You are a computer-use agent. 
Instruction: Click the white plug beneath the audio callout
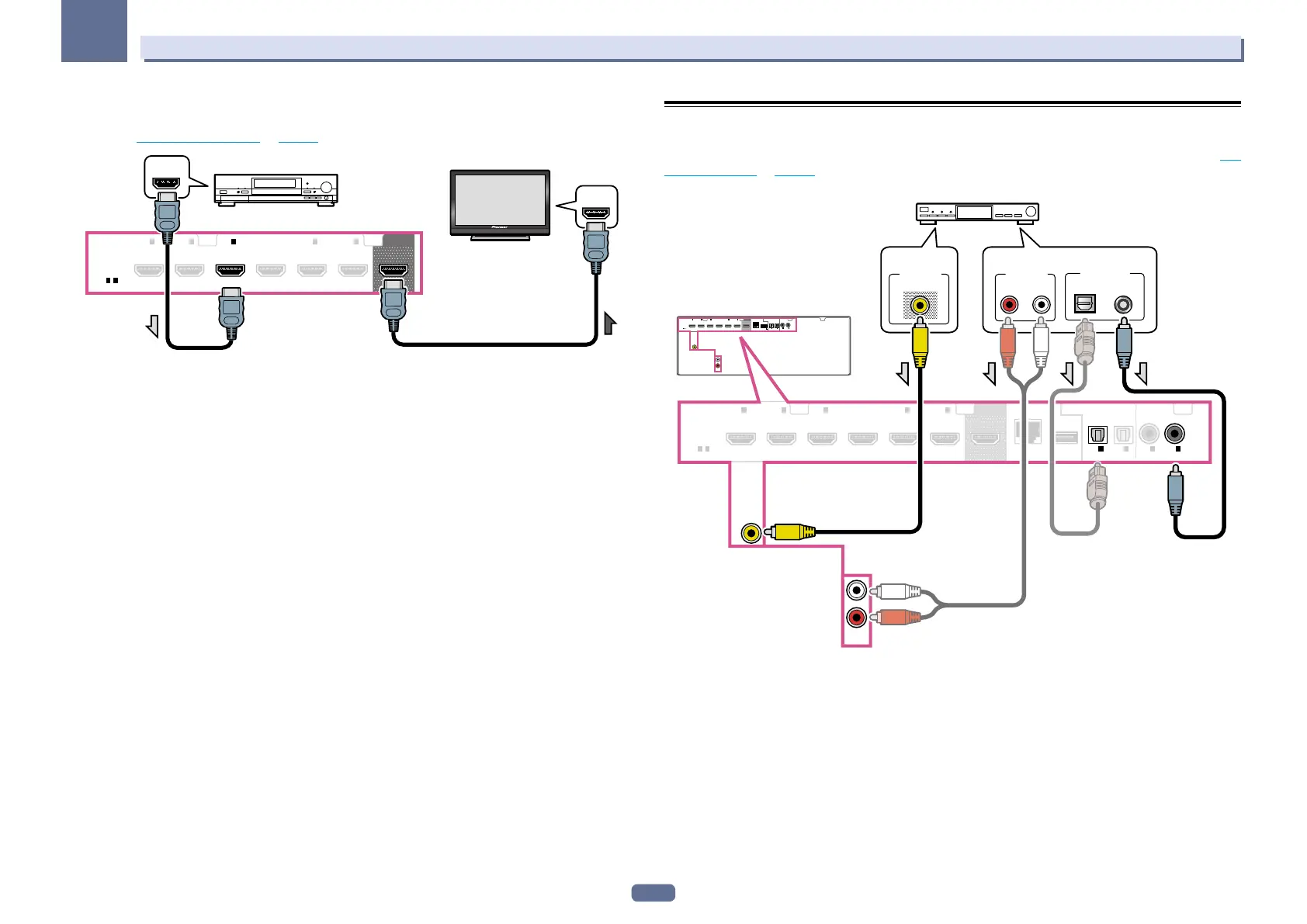point(1041,341)
